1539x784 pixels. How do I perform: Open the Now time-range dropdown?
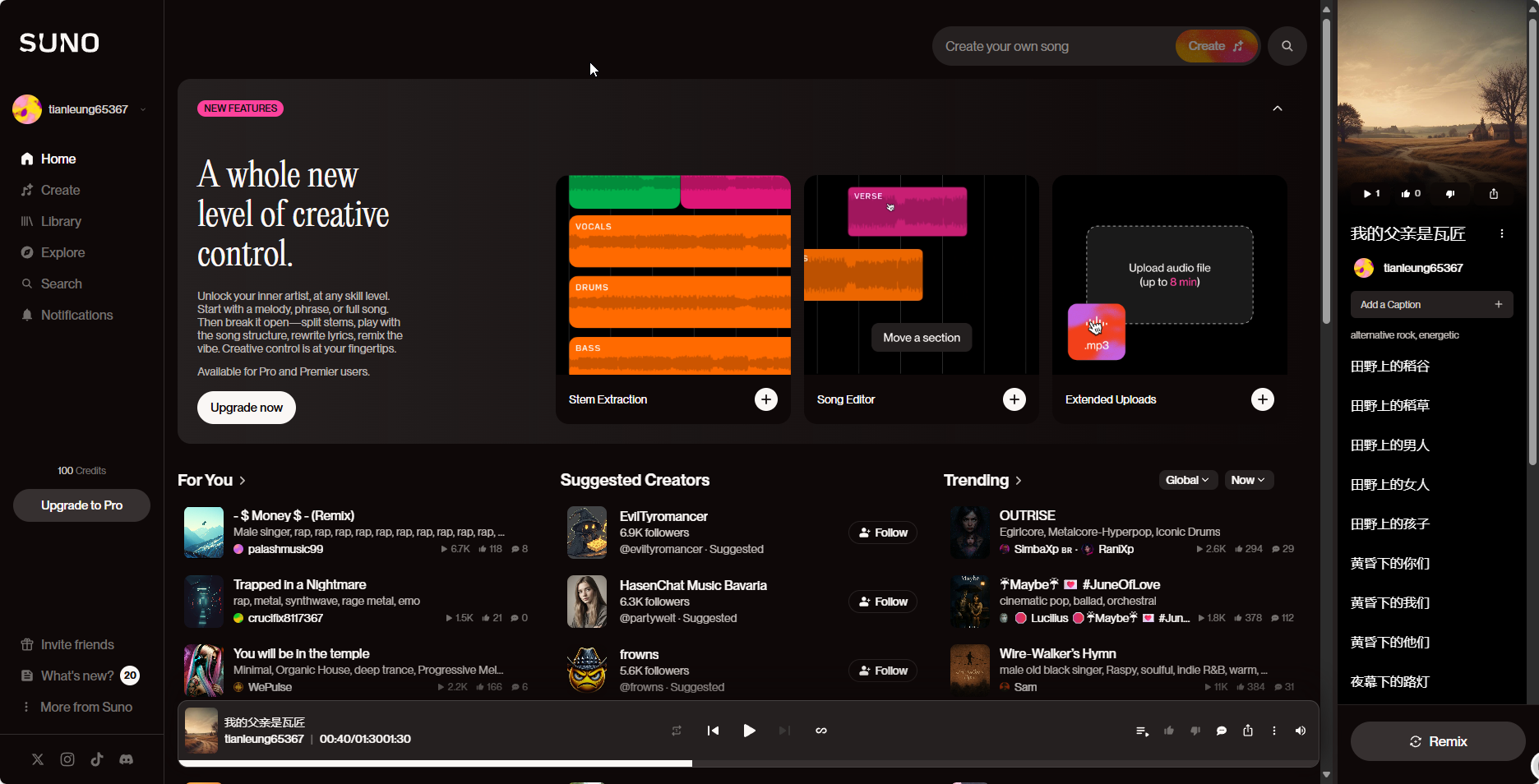coord(1248,480)
